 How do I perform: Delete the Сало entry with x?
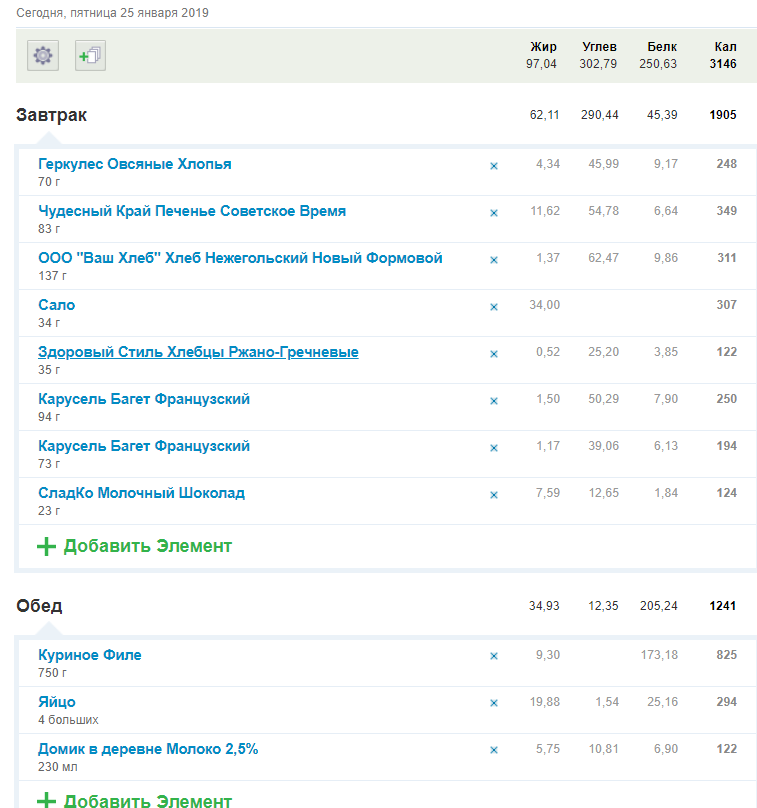click(x=493, y=307)
